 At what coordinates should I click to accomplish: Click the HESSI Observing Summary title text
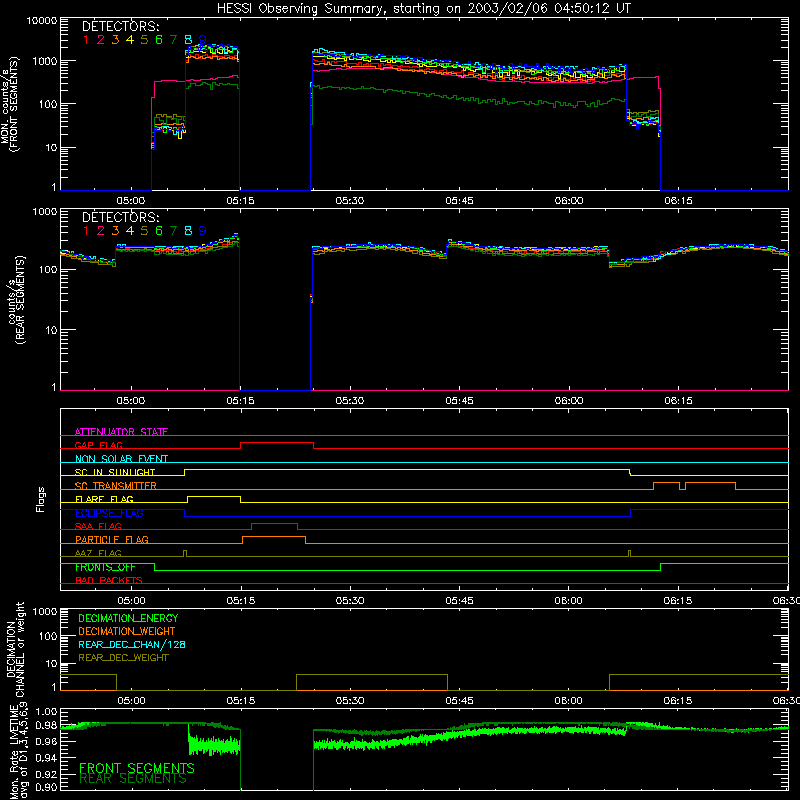(424, 9)
